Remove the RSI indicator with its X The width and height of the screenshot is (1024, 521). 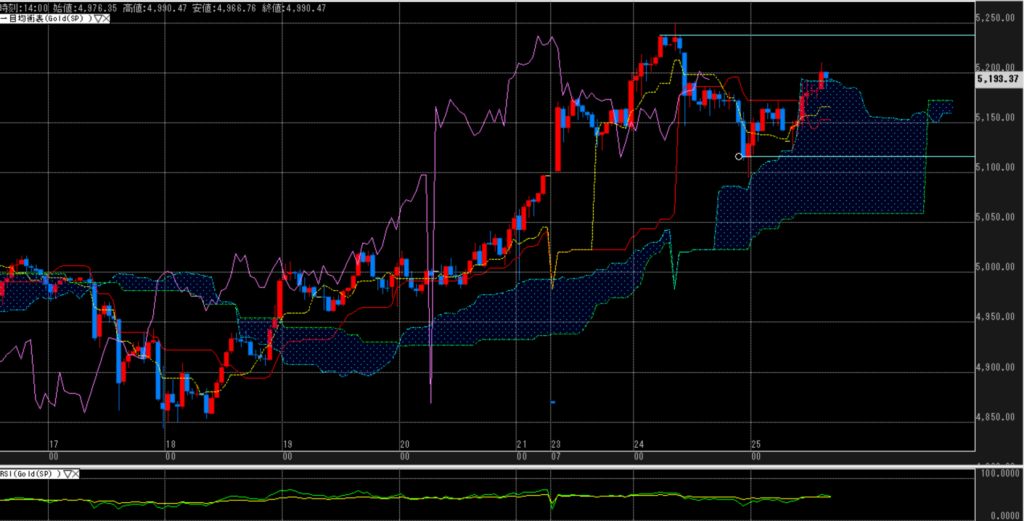[76, 473]
